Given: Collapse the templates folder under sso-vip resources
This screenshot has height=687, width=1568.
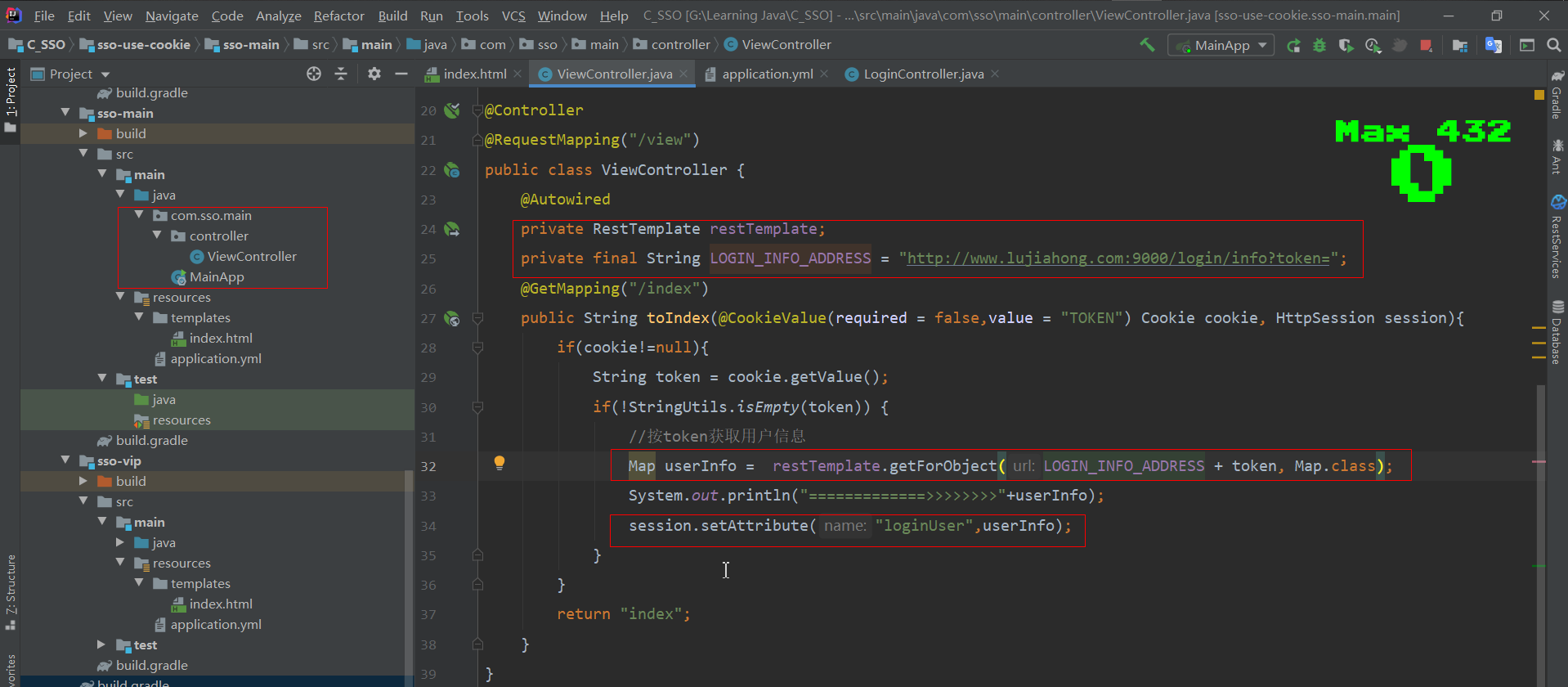Looking at the screenshot, I should point(139,583).
